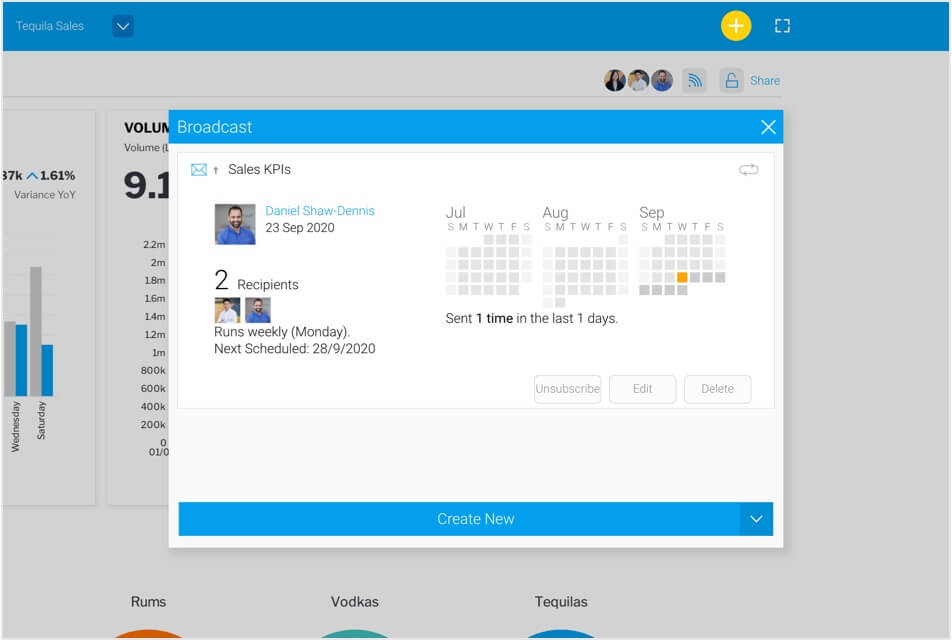Expand broadcast options via the chevron

[x=757, y=518]
